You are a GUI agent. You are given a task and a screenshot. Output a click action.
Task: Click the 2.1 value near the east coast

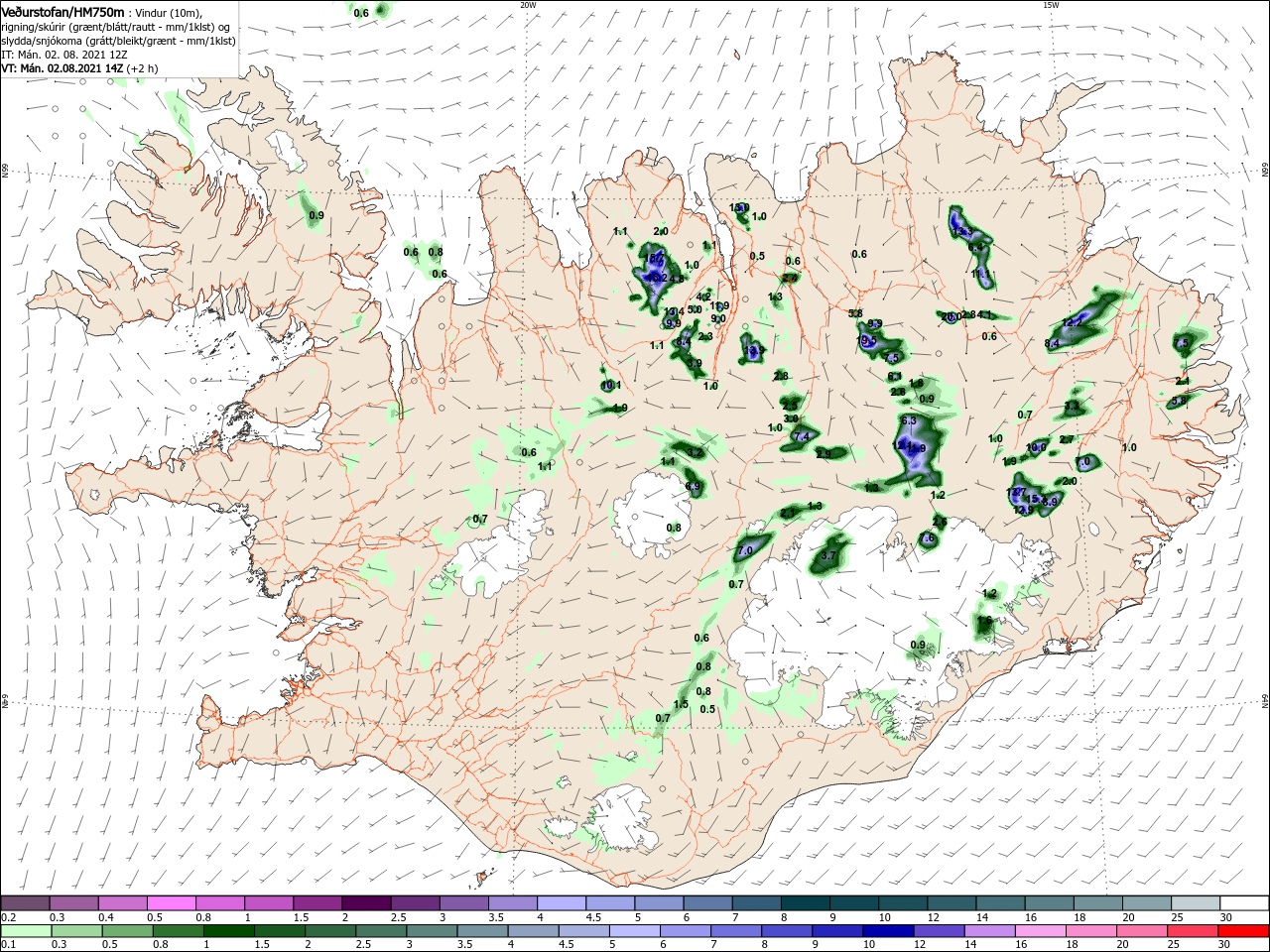point(1182,381)
